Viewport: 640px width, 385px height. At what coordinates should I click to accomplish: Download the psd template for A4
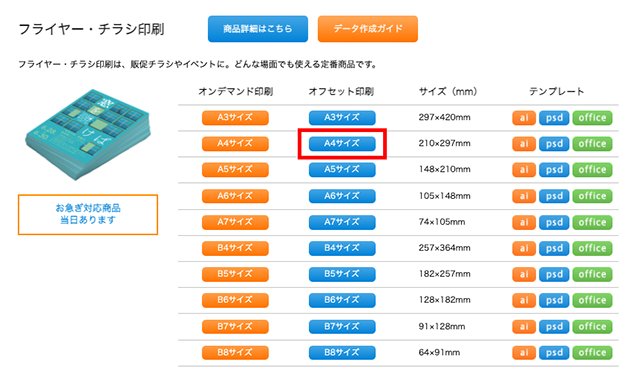tap(554, 144)
